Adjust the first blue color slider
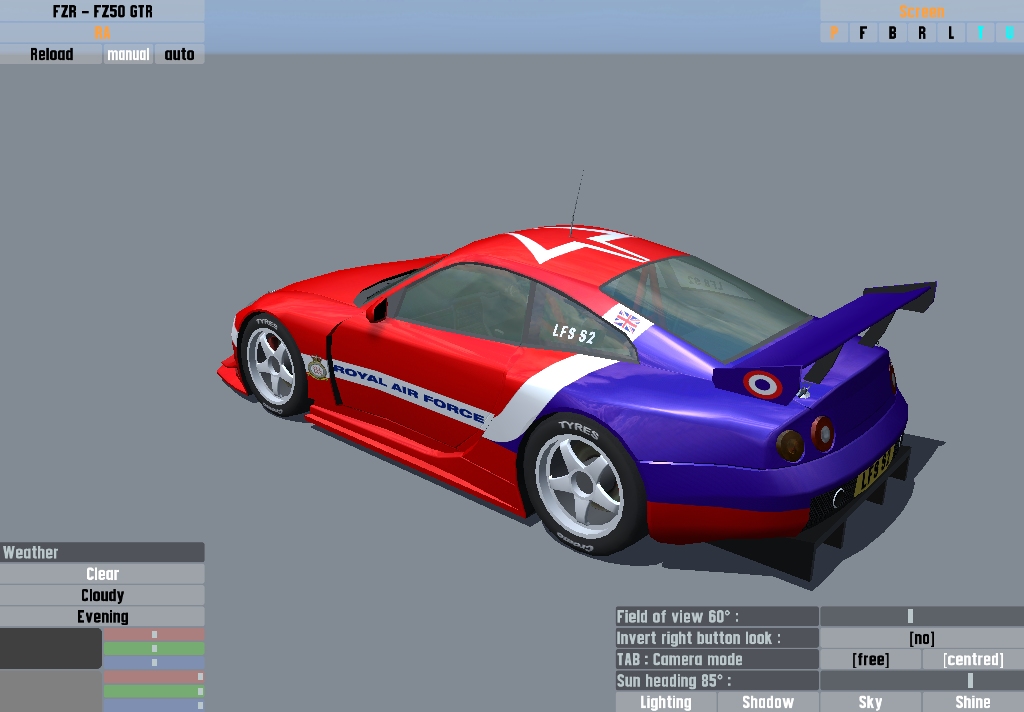1024x712 pixels. (x=154, y=662)
